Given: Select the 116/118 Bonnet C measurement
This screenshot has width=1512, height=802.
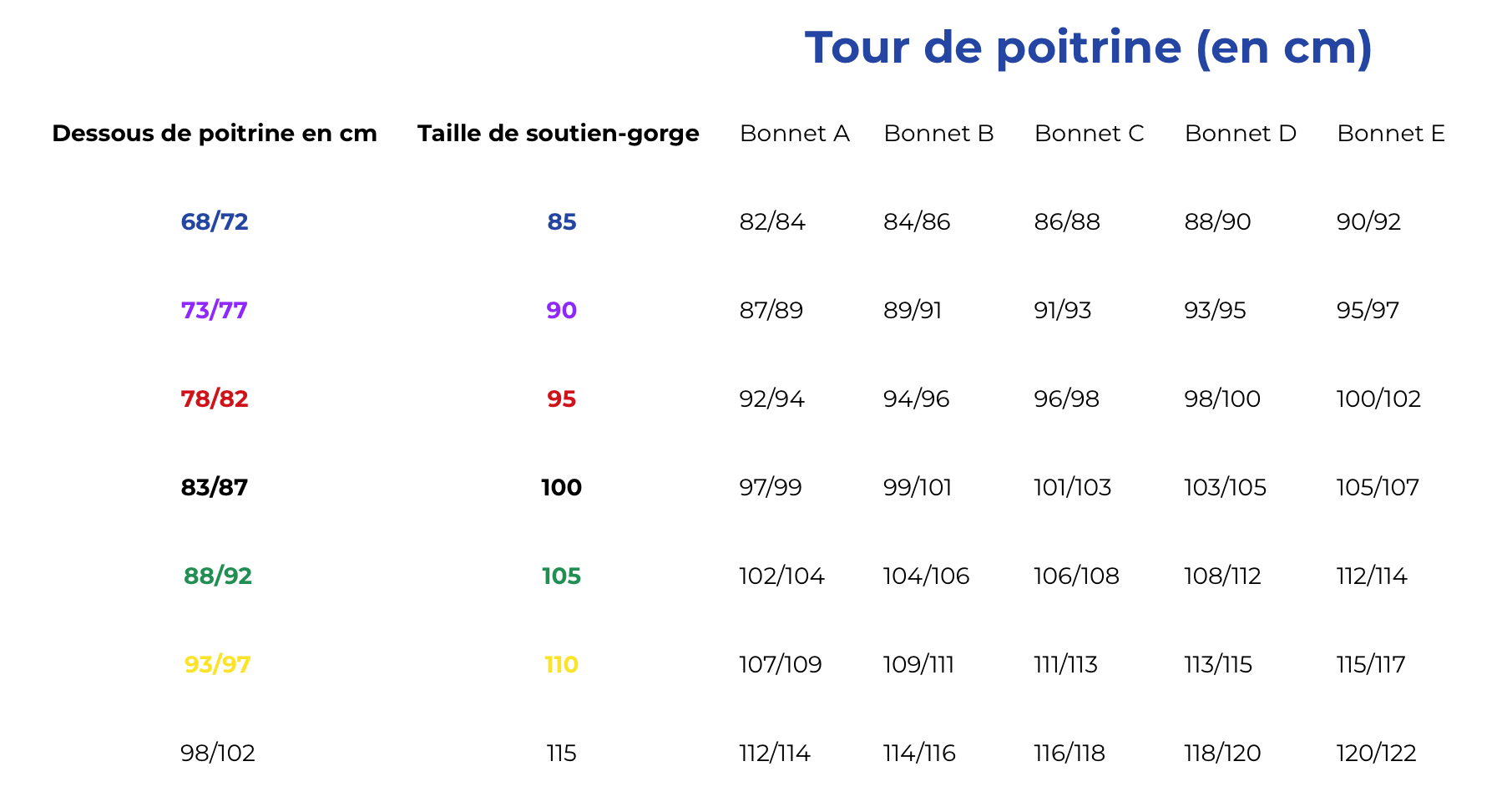Looking at the screenshot, I should click(x=1069, y=754).
